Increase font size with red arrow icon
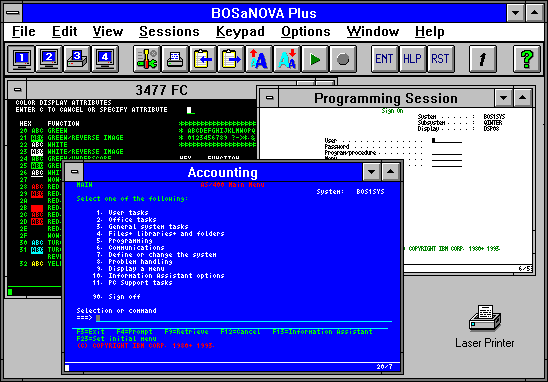 259,59
